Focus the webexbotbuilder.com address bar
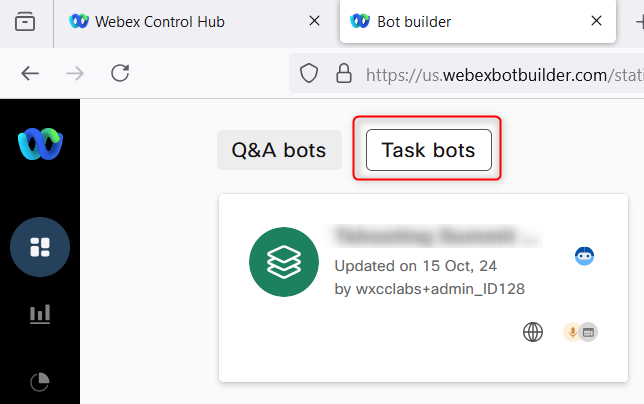Image resolution: width=644 pixels, height=404 pixels. point(500,73)
